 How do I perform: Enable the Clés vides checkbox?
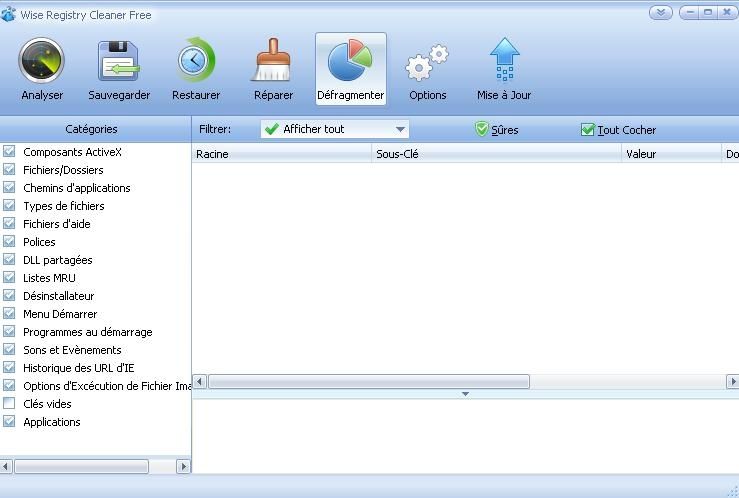(9, 403)
